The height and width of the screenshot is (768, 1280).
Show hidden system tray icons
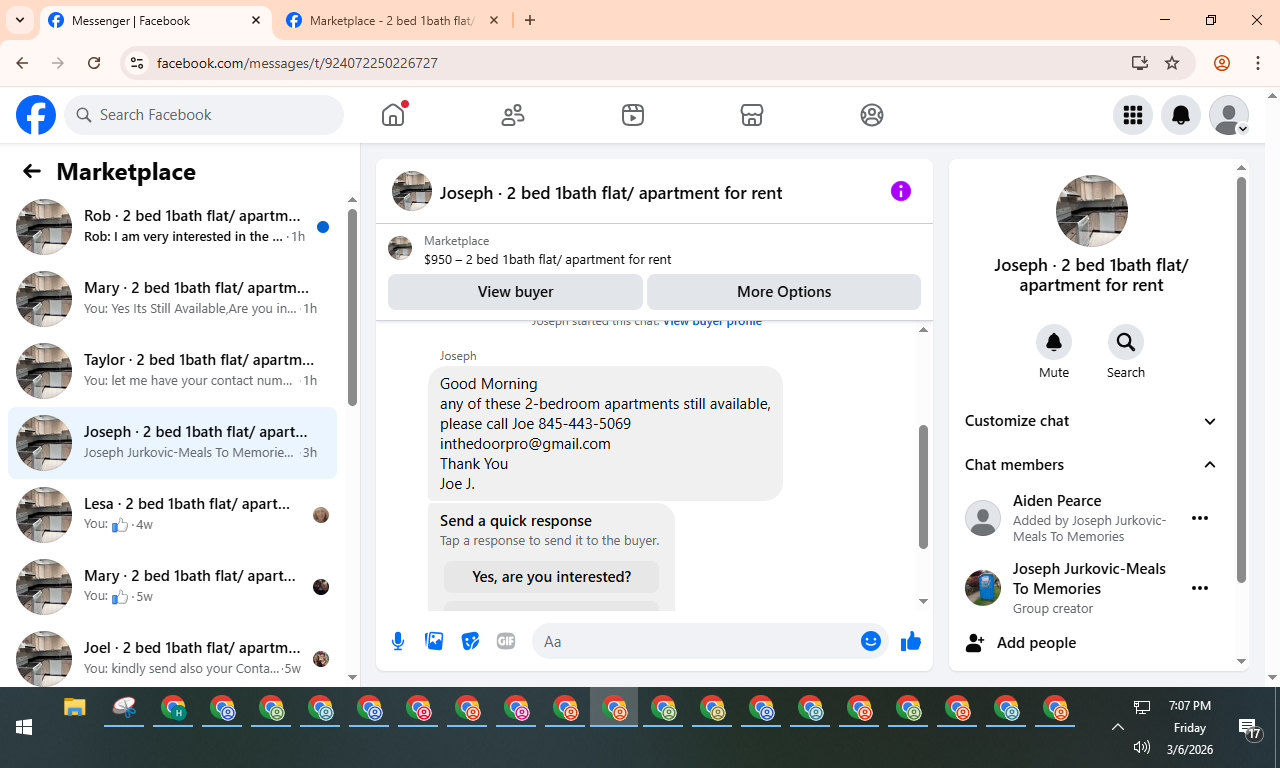point(1118,727)
